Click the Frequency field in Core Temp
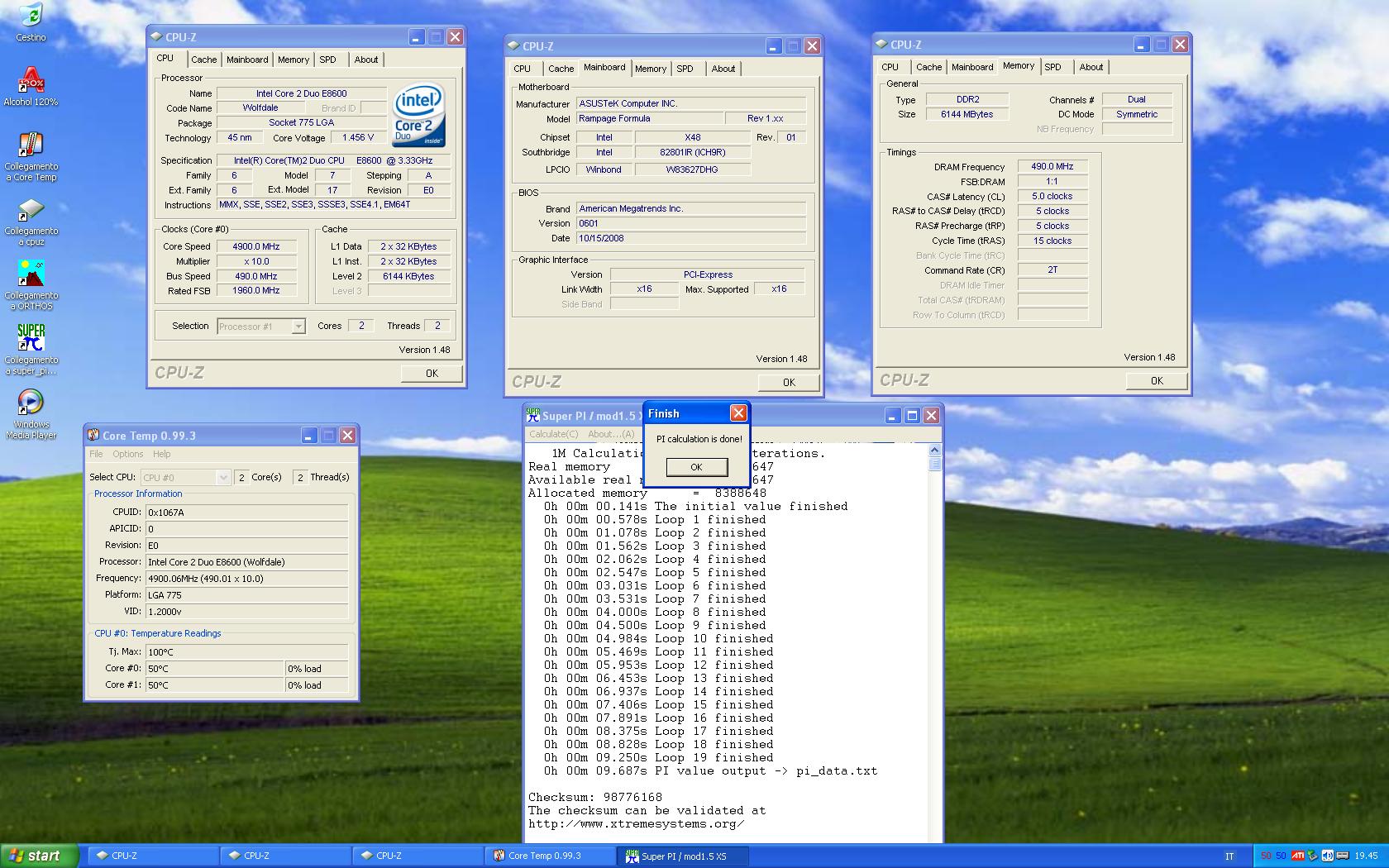 [x=246, y=579]
